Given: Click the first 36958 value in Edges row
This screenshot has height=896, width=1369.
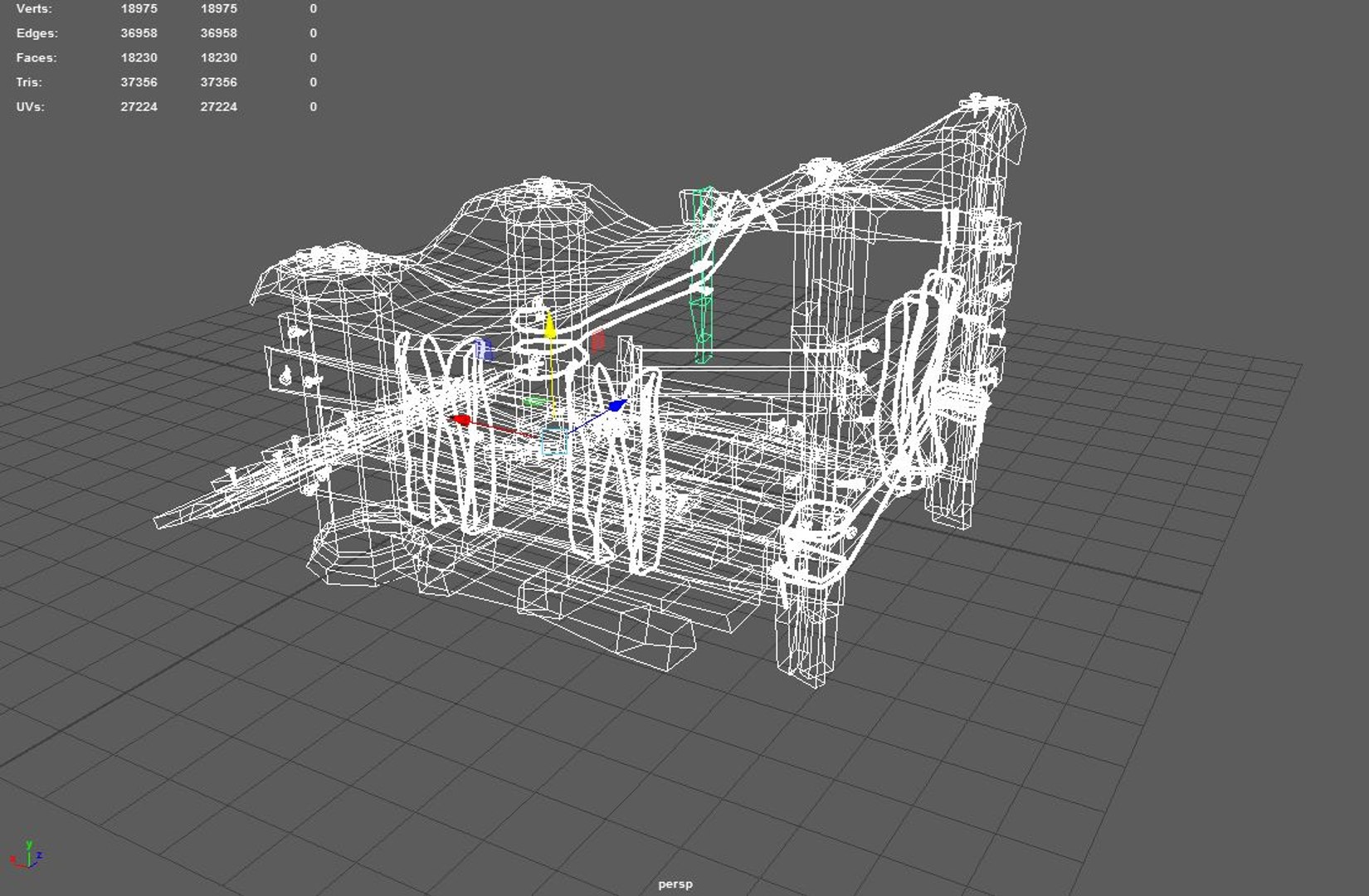Looking at the screenshot, I should coord(139,33).
